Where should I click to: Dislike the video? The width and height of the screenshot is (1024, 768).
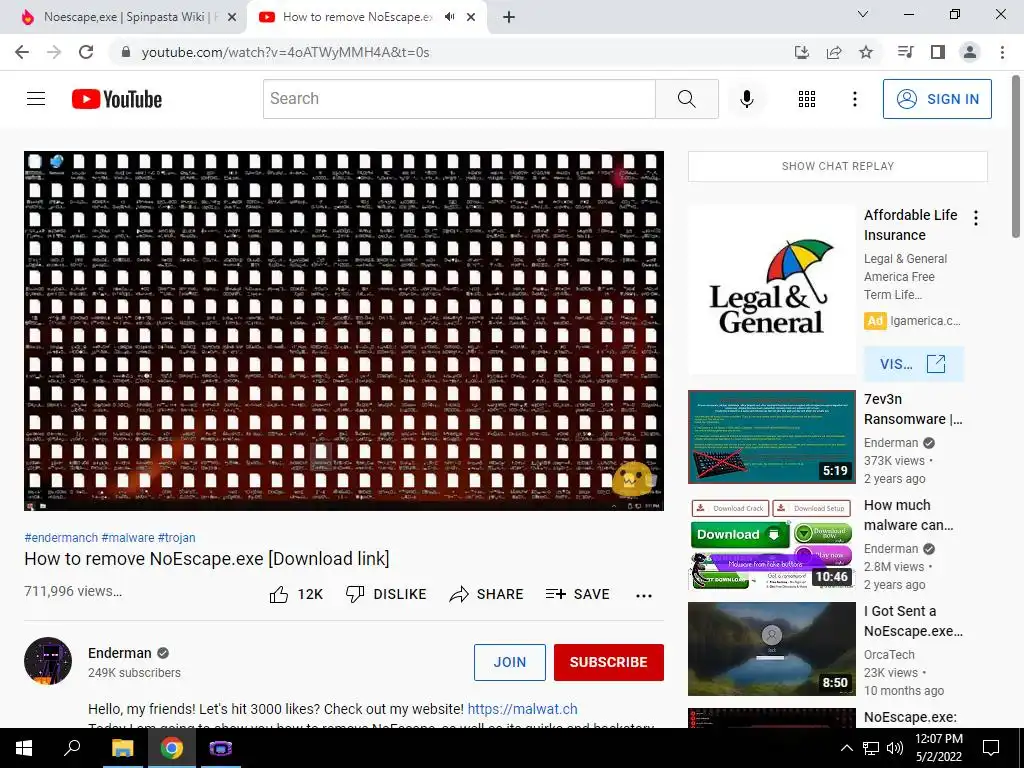click(x=386, y=594)
